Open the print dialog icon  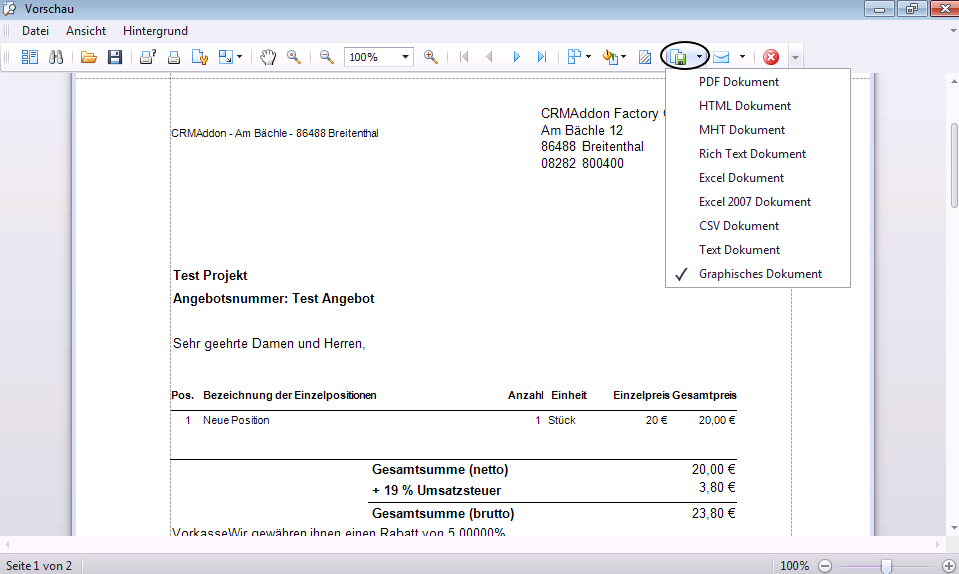(147, 57)
